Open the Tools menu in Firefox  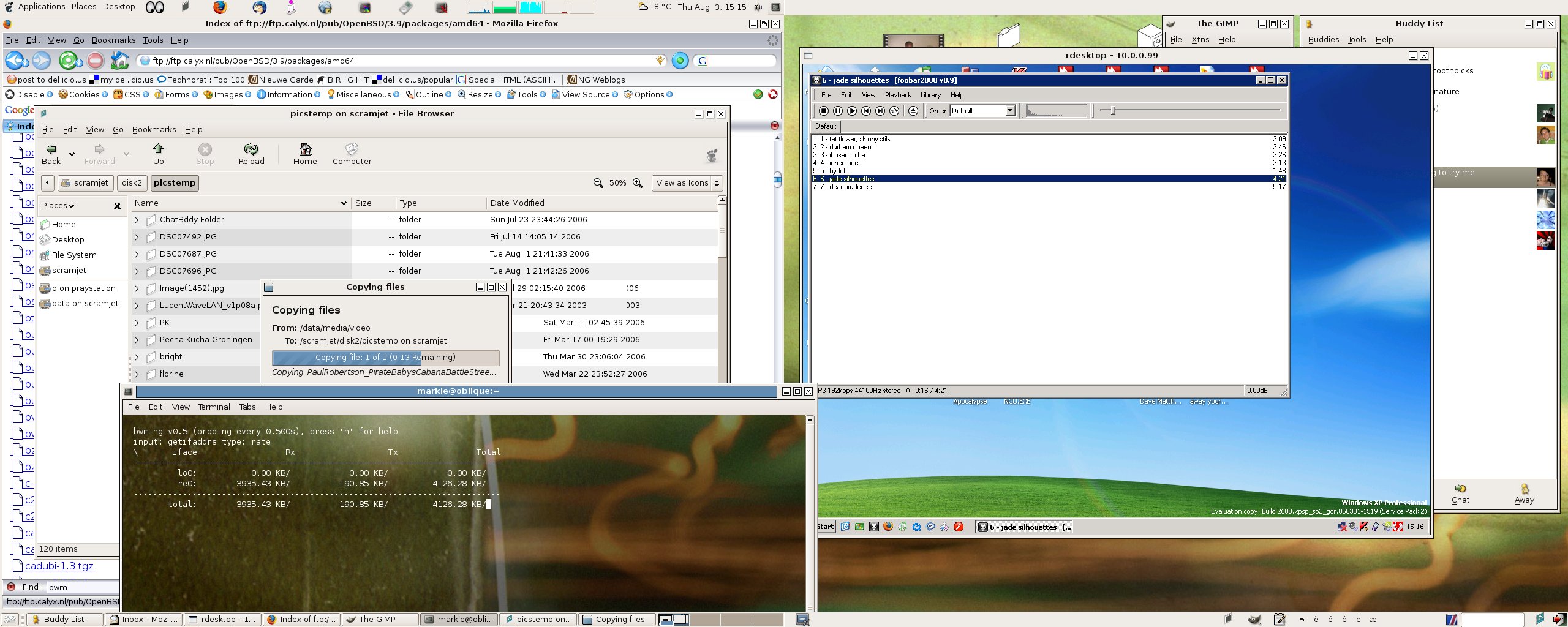[x=153, y=40]
